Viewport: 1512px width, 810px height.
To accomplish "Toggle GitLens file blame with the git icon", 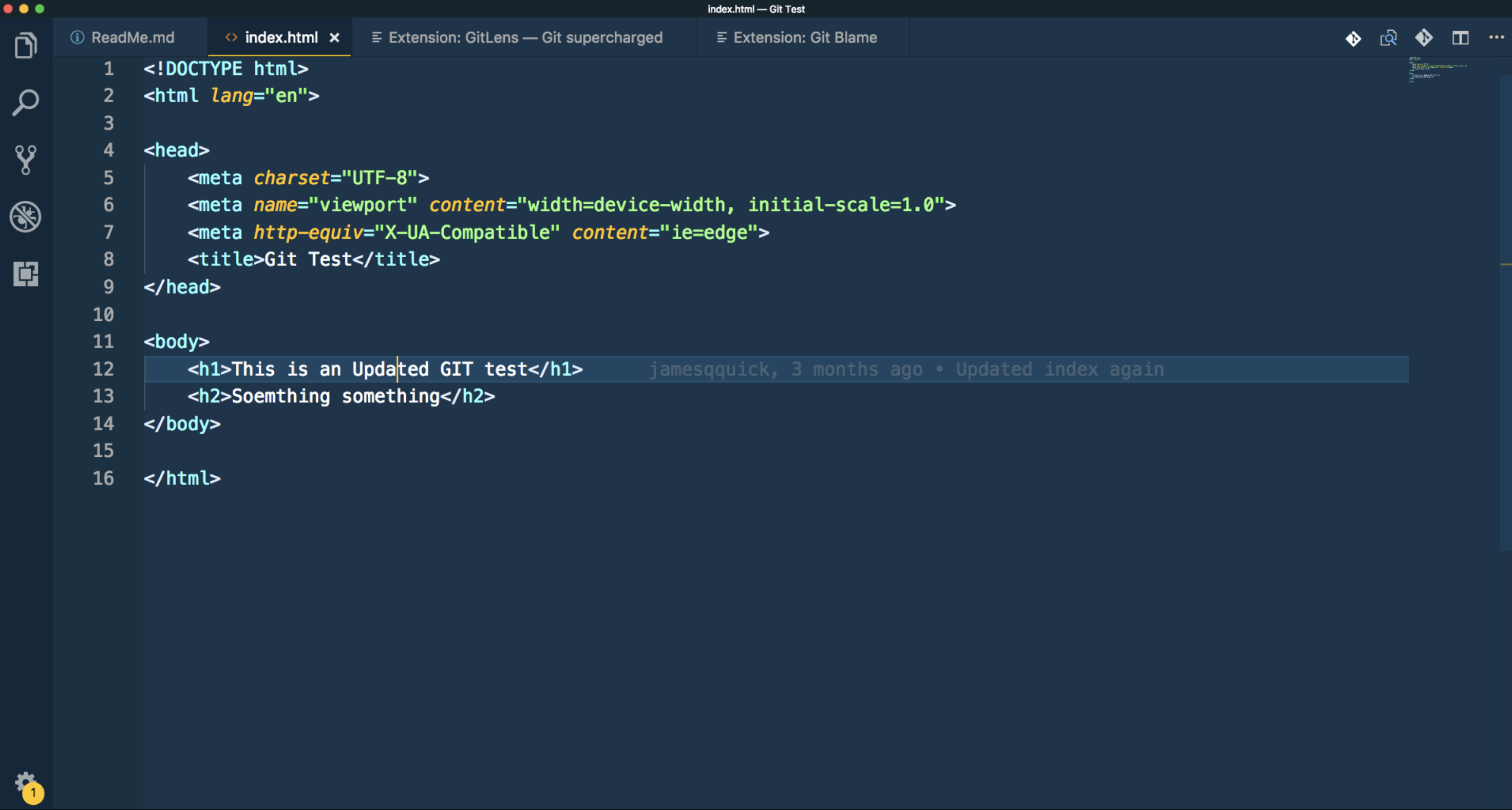I will (x=1353, y=37).
